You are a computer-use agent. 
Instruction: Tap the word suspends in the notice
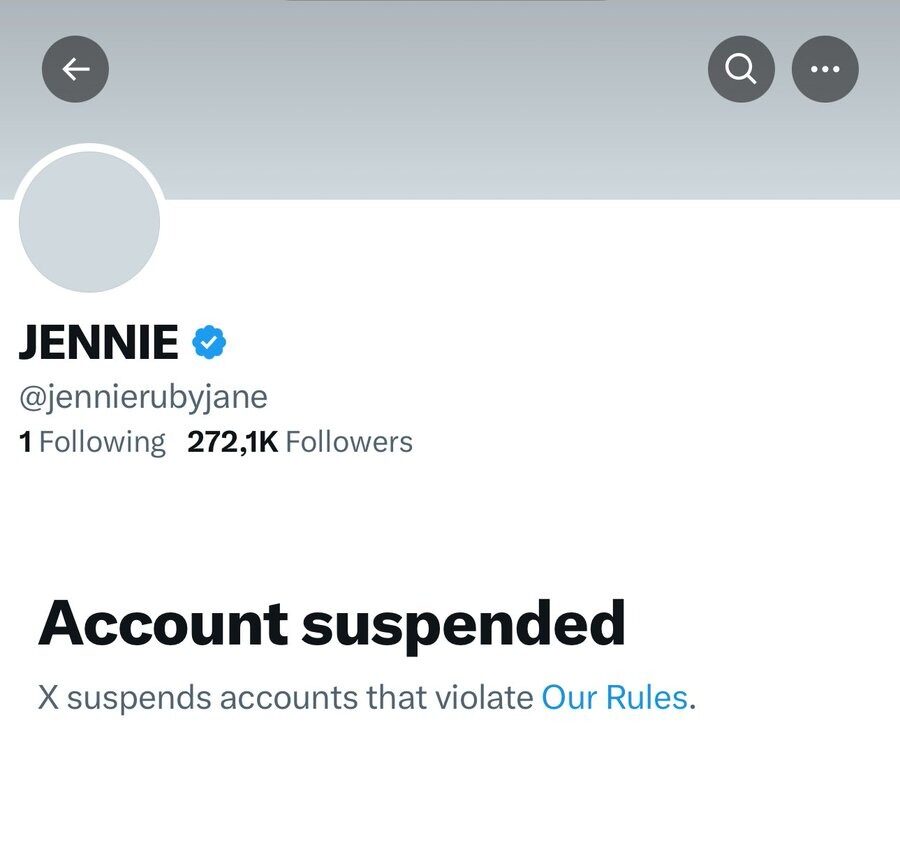tap(139, 697)
